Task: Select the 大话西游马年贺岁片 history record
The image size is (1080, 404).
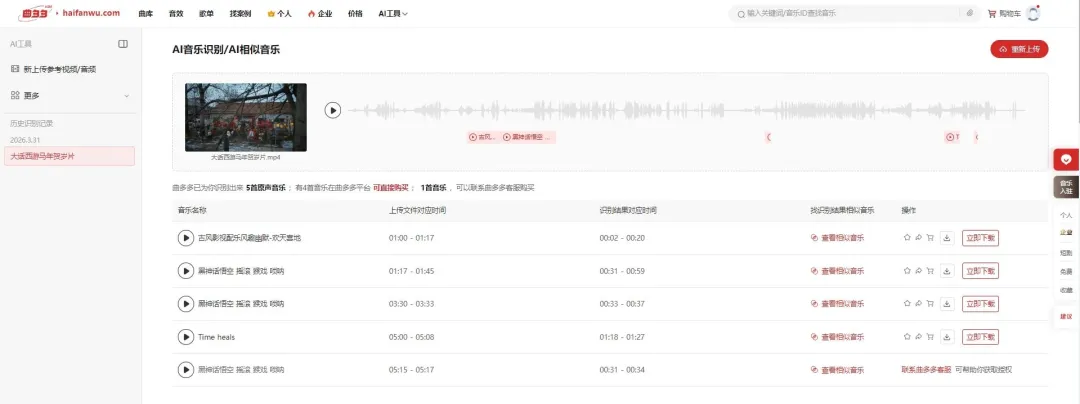Action: (70, 156)
